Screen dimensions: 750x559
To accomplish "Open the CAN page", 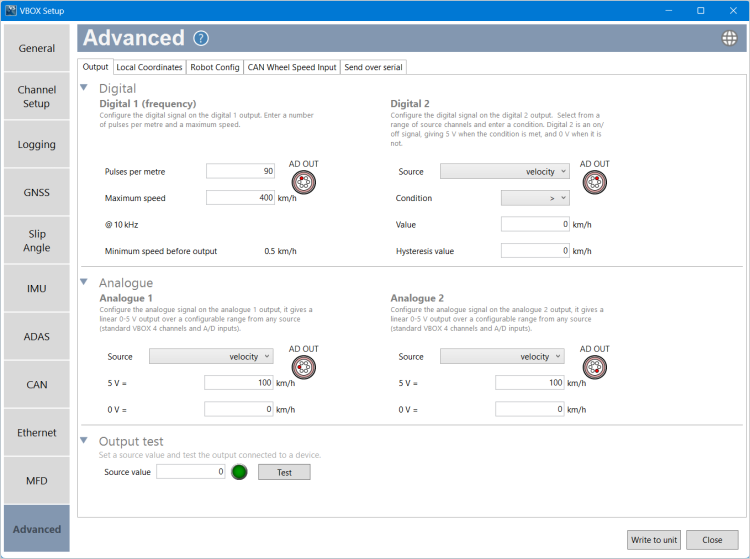I will tap(37, 384).
